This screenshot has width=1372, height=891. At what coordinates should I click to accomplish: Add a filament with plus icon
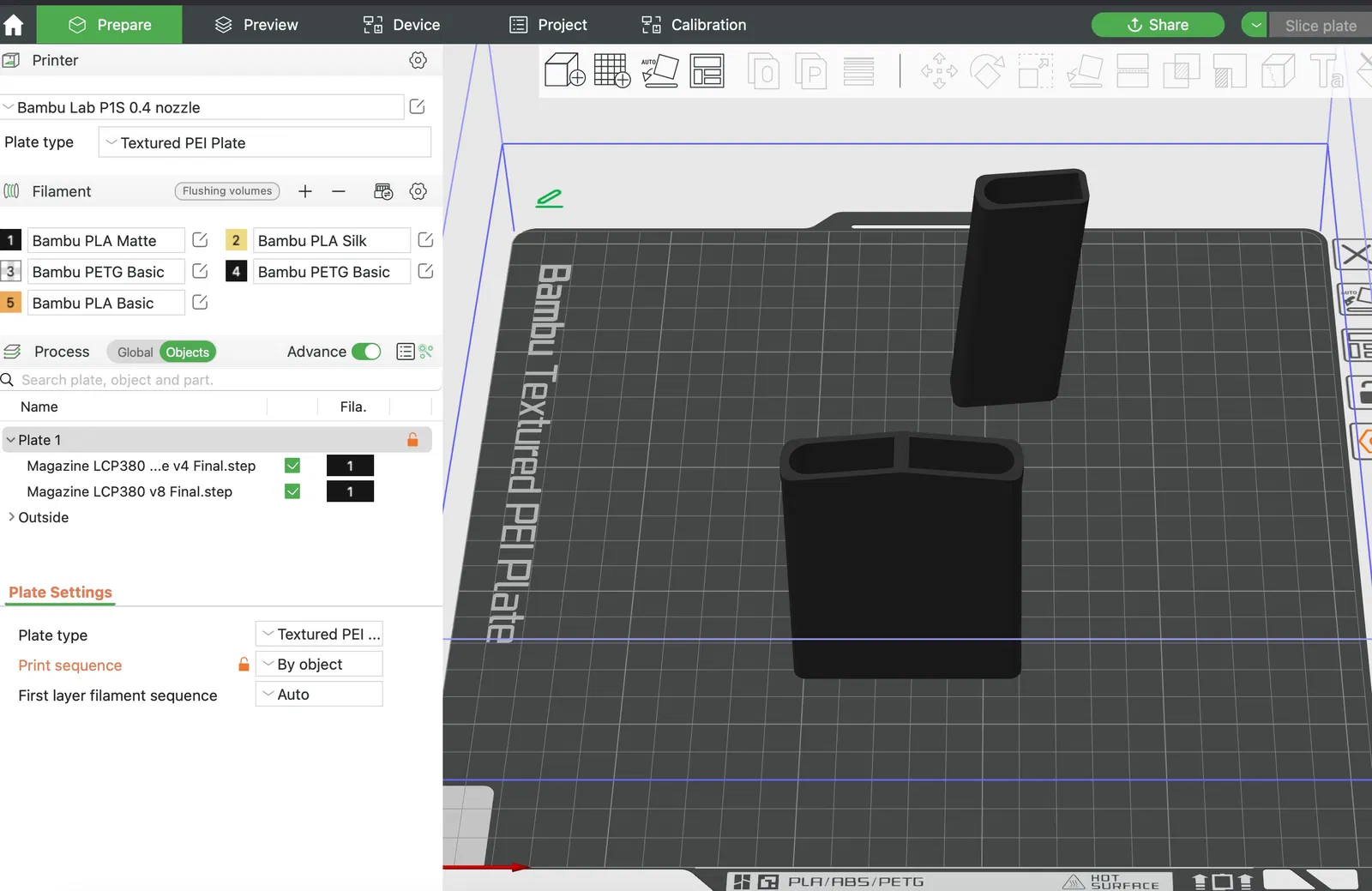305,191
